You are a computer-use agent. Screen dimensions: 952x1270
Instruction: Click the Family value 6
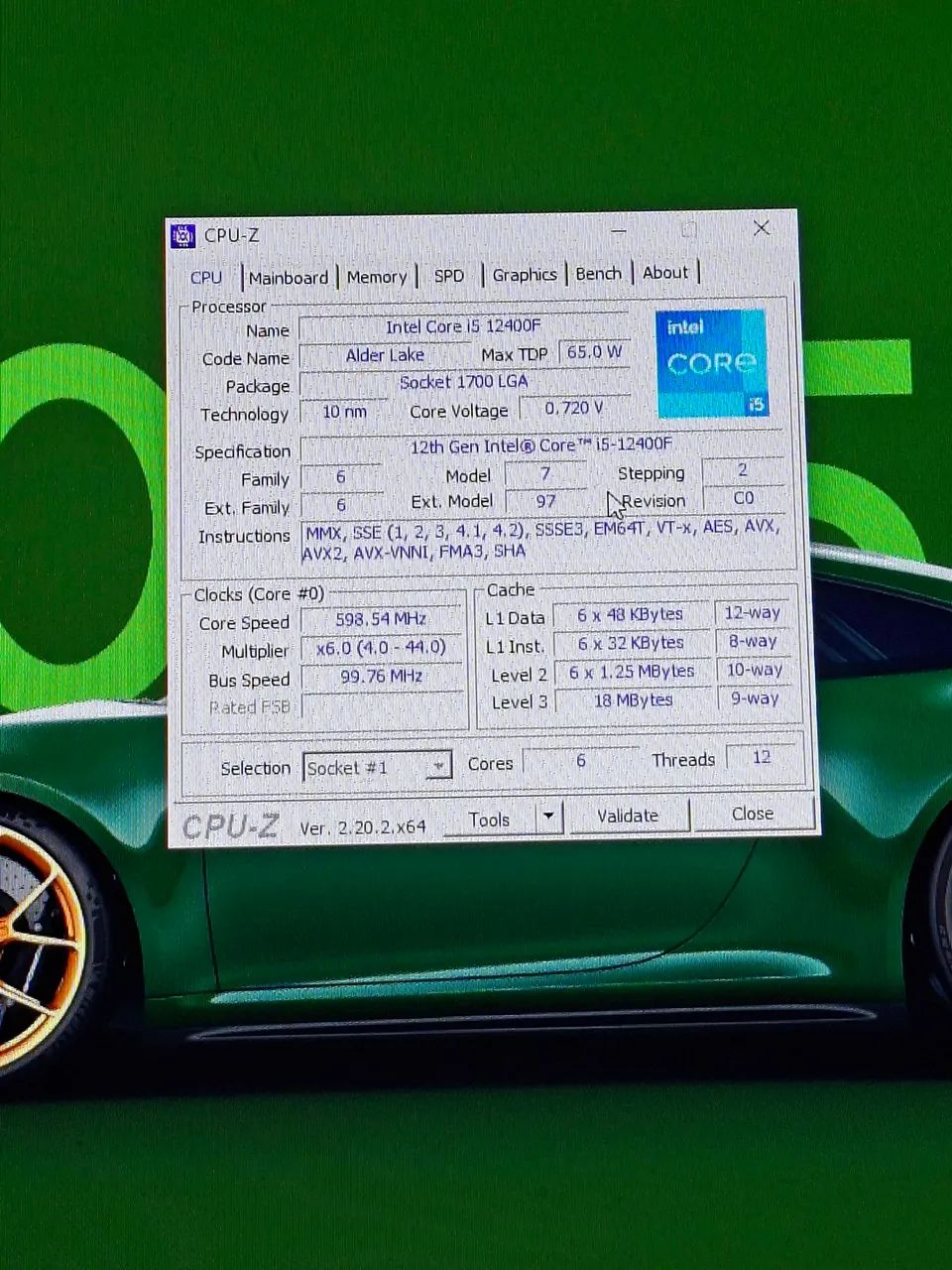pyautogui.click(x=341, y=477)
